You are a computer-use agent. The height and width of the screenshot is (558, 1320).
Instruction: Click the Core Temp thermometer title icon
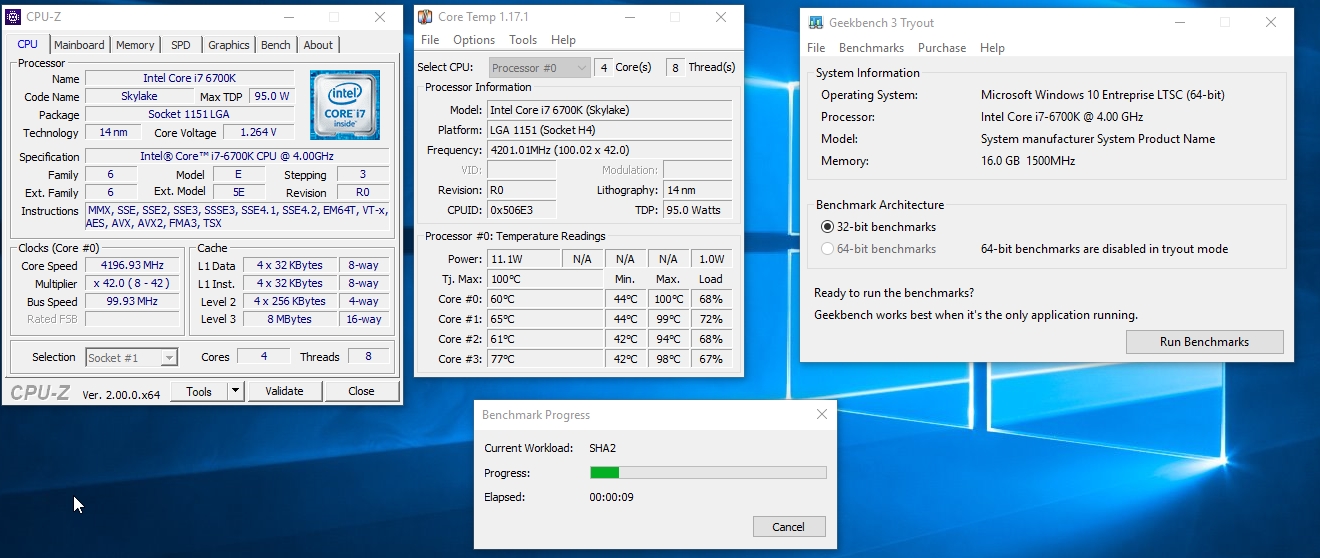click(425, 17)
